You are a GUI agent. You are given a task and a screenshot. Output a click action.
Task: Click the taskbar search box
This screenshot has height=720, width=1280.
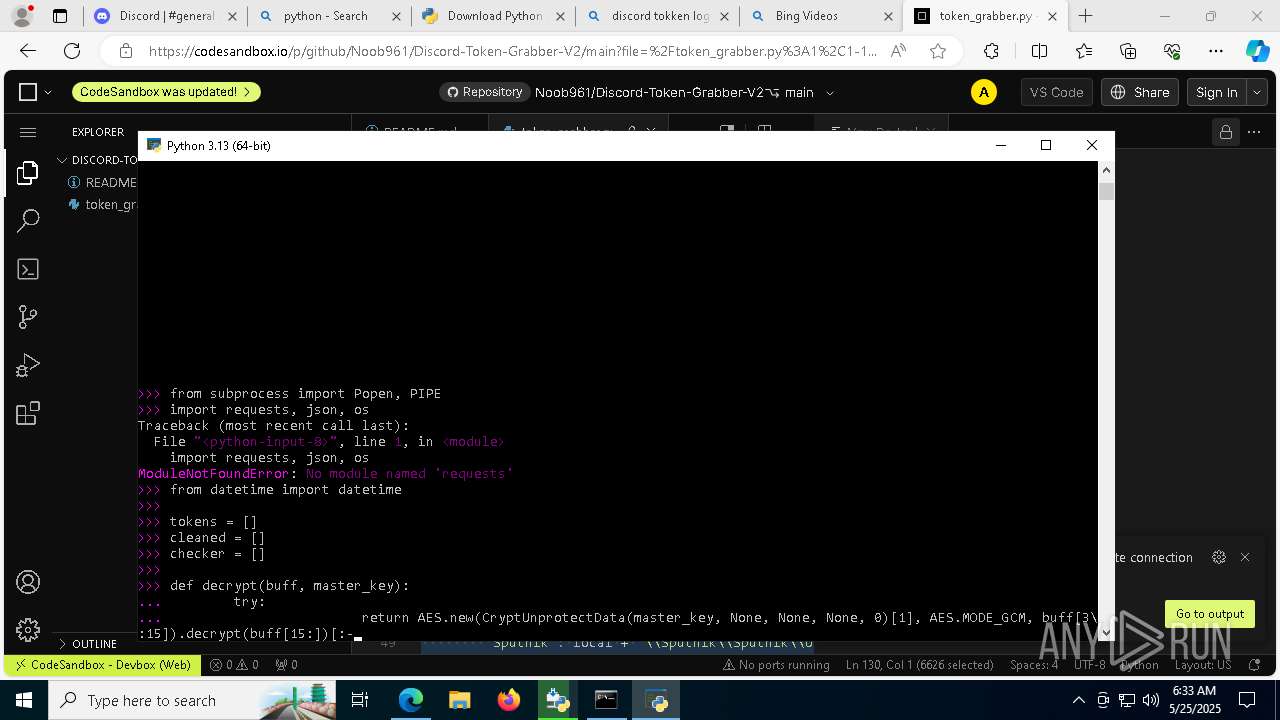pos(192,700)
